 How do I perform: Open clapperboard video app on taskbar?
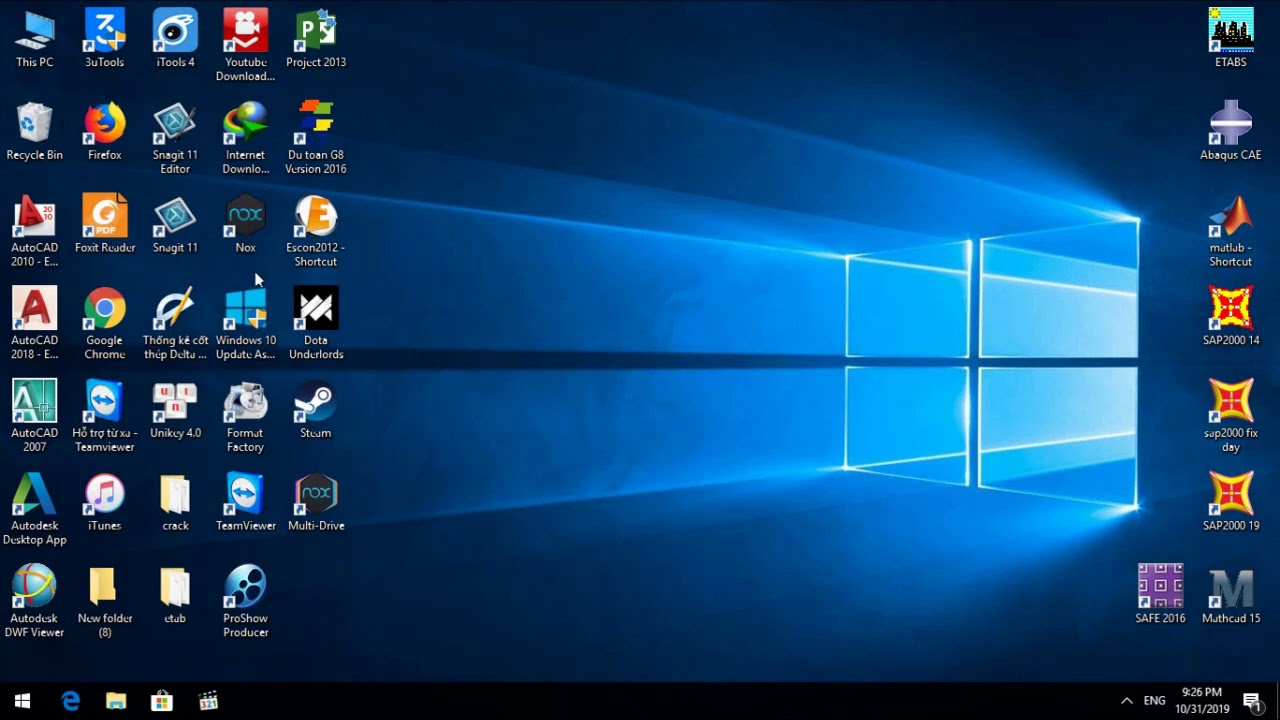pyautogui.click(x=208, y=701)
